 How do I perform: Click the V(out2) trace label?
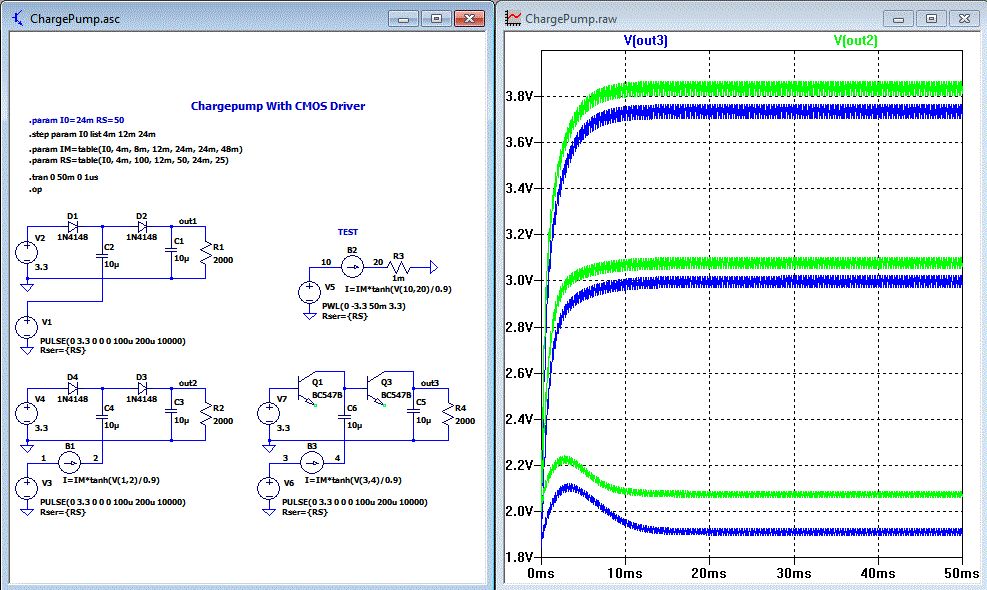coord(855,41)
